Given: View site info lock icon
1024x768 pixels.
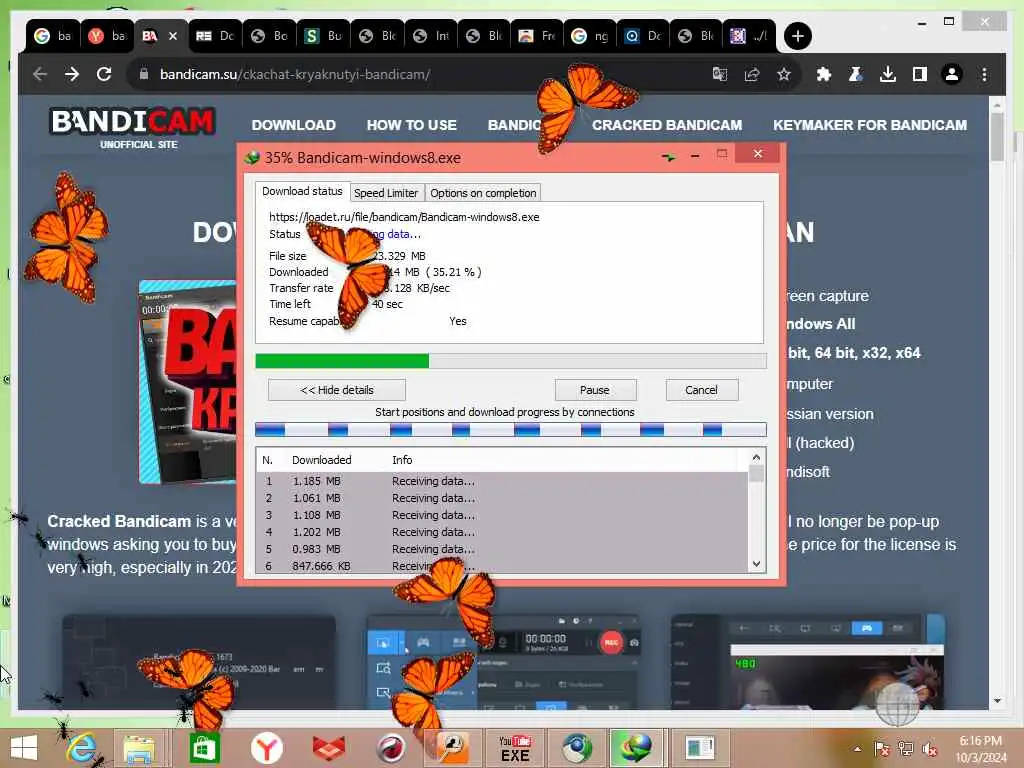Looking at the screenshot, I should click(144, 74).
